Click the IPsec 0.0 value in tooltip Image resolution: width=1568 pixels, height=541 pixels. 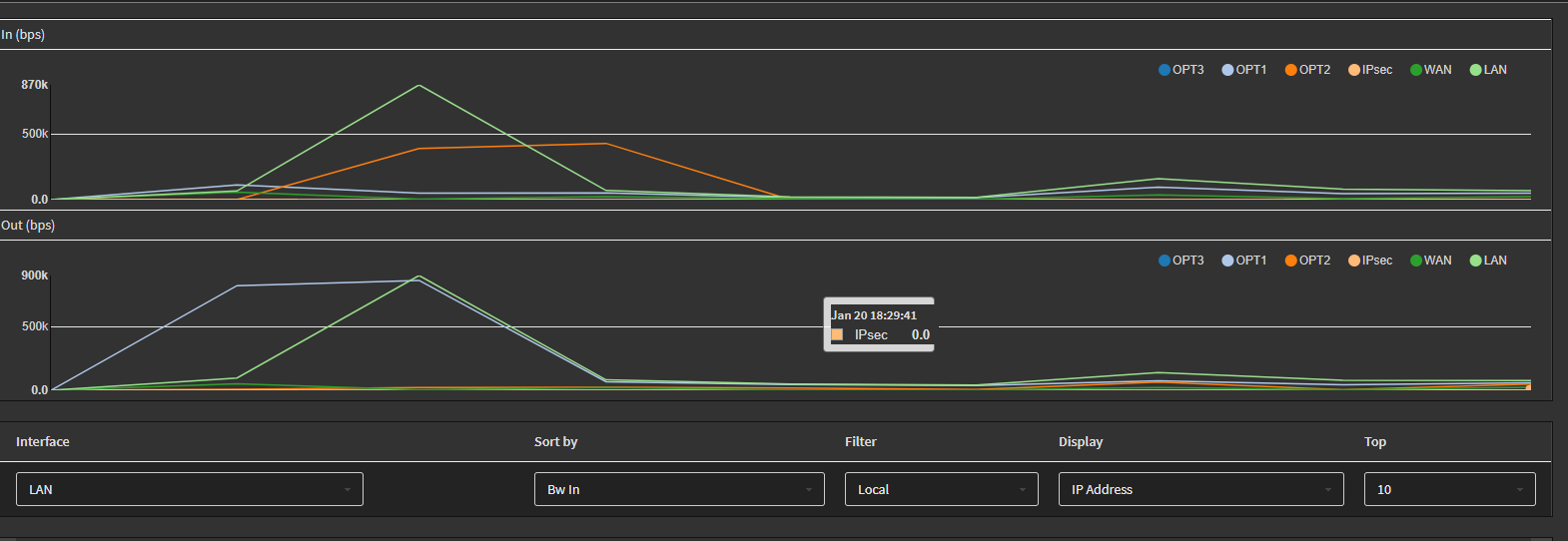pyautogui.click(x=921, y=335)
